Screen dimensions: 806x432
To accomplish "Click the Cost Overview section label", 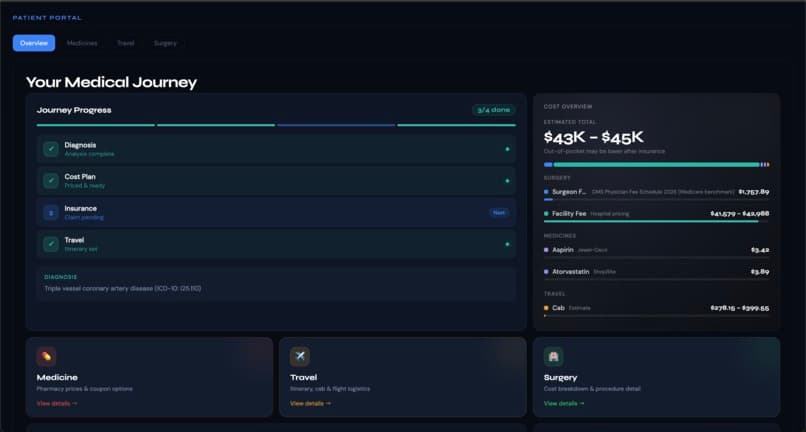I will point(568,106).
